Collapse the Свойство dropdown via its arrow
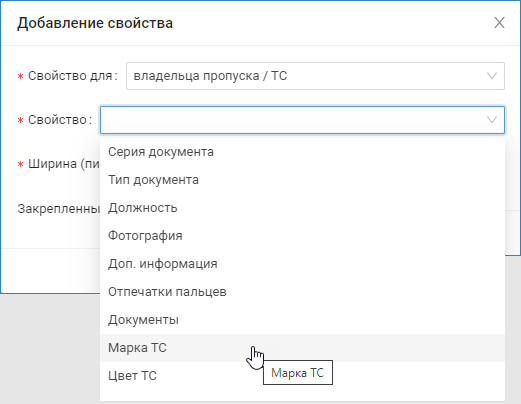 (x=492, y=120)
